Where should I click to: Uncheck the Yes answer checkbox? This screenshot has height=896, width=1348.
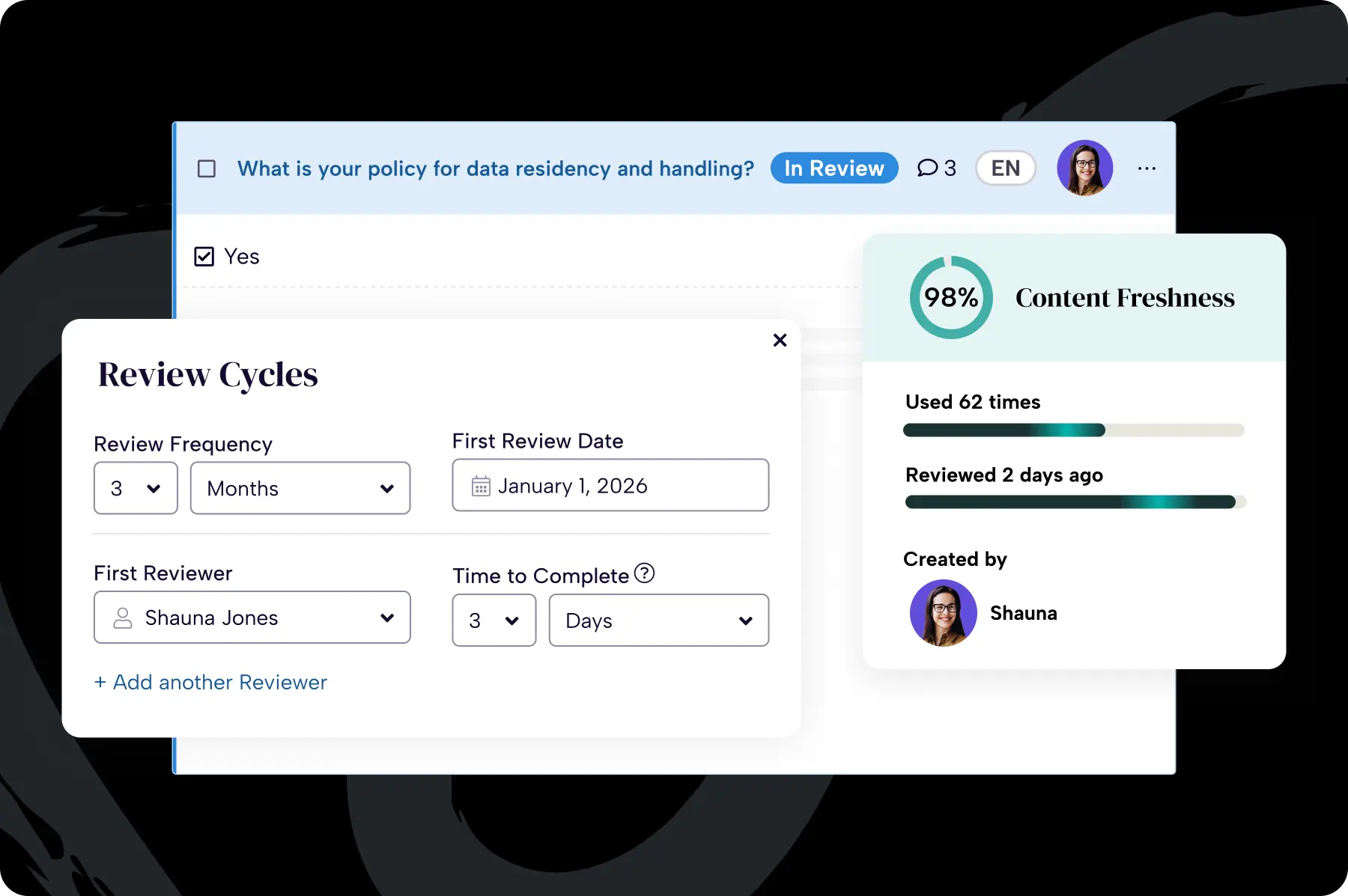(x=204, y=257)
